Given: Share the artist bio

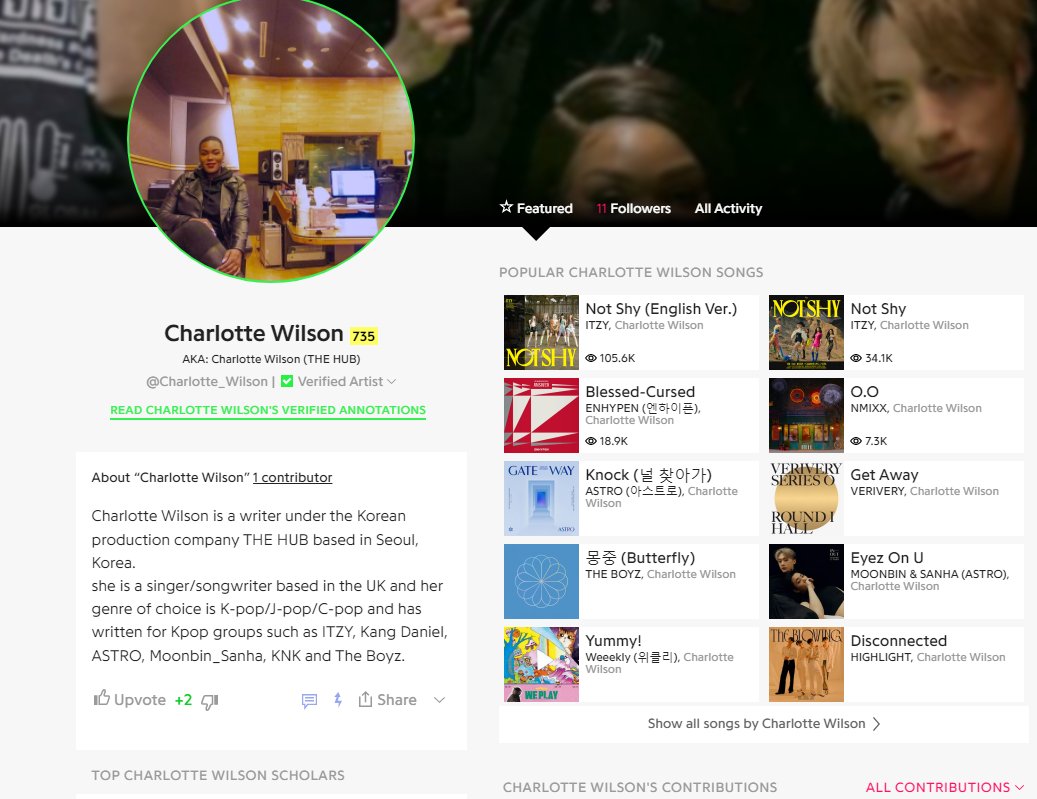Looking at the screenshot, I should click(388, 700).
